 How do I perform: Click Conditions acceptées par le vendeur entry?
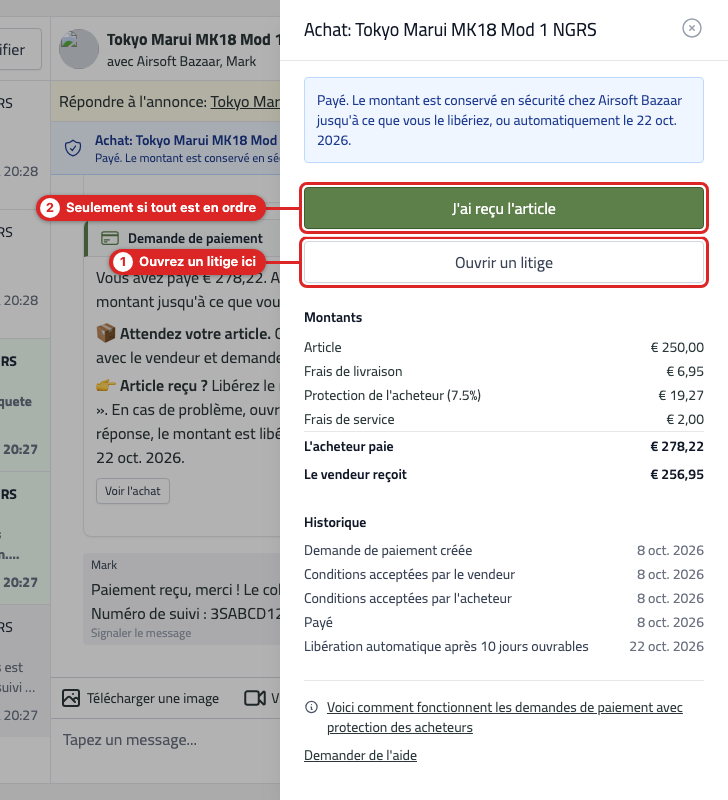[504, 574]
